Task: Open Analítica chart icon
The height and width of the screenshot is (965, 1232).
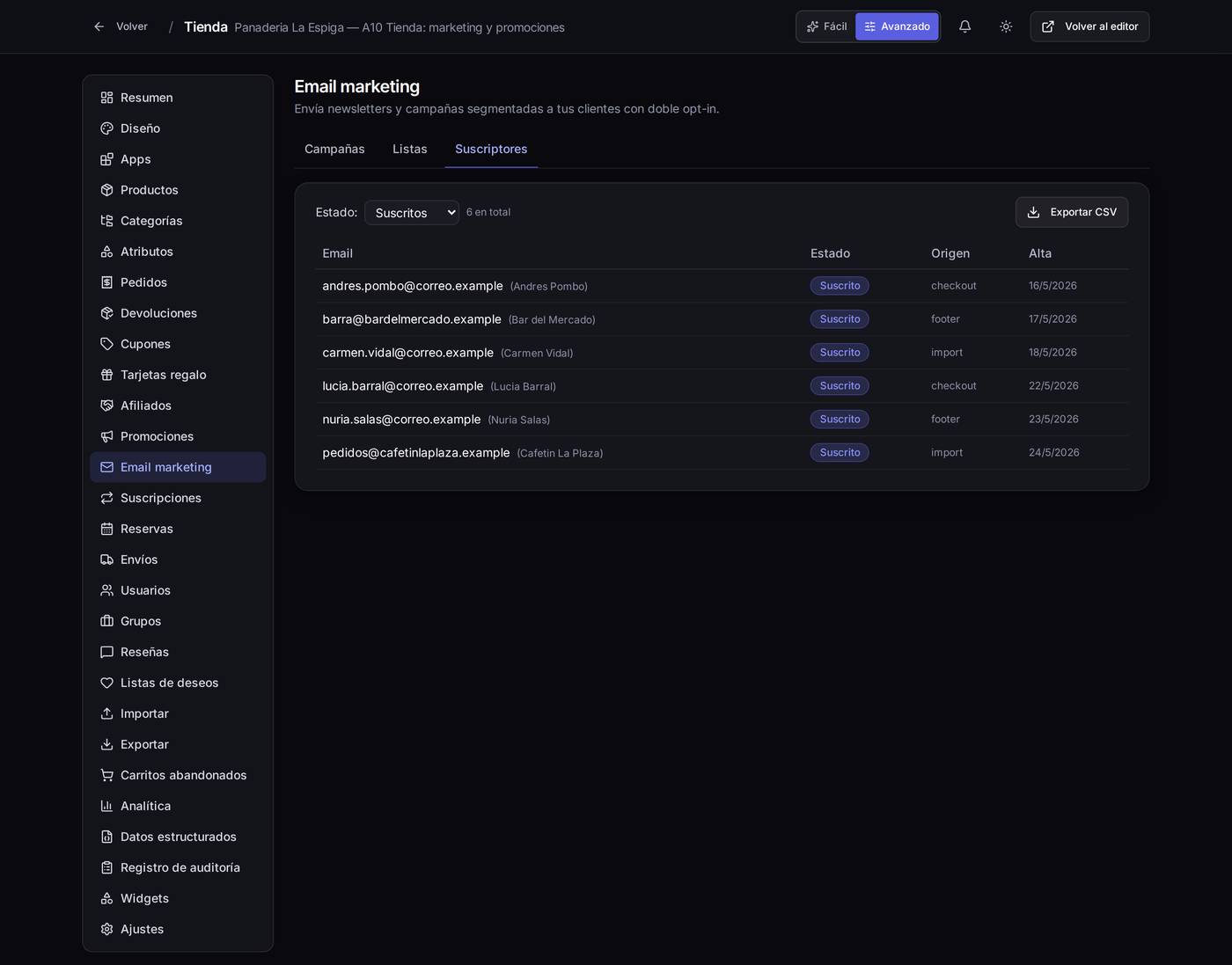Action: (x=106, y=806)
